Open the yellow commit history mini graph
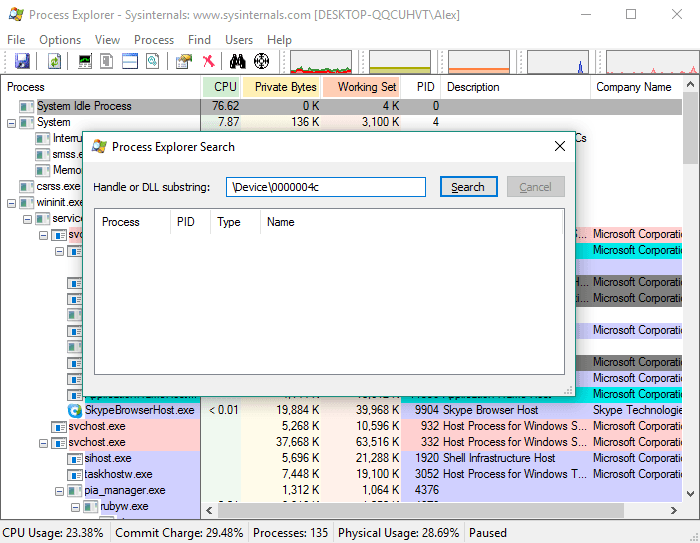Viewport: 700px width, 543px height. click(x=400, y=62)
